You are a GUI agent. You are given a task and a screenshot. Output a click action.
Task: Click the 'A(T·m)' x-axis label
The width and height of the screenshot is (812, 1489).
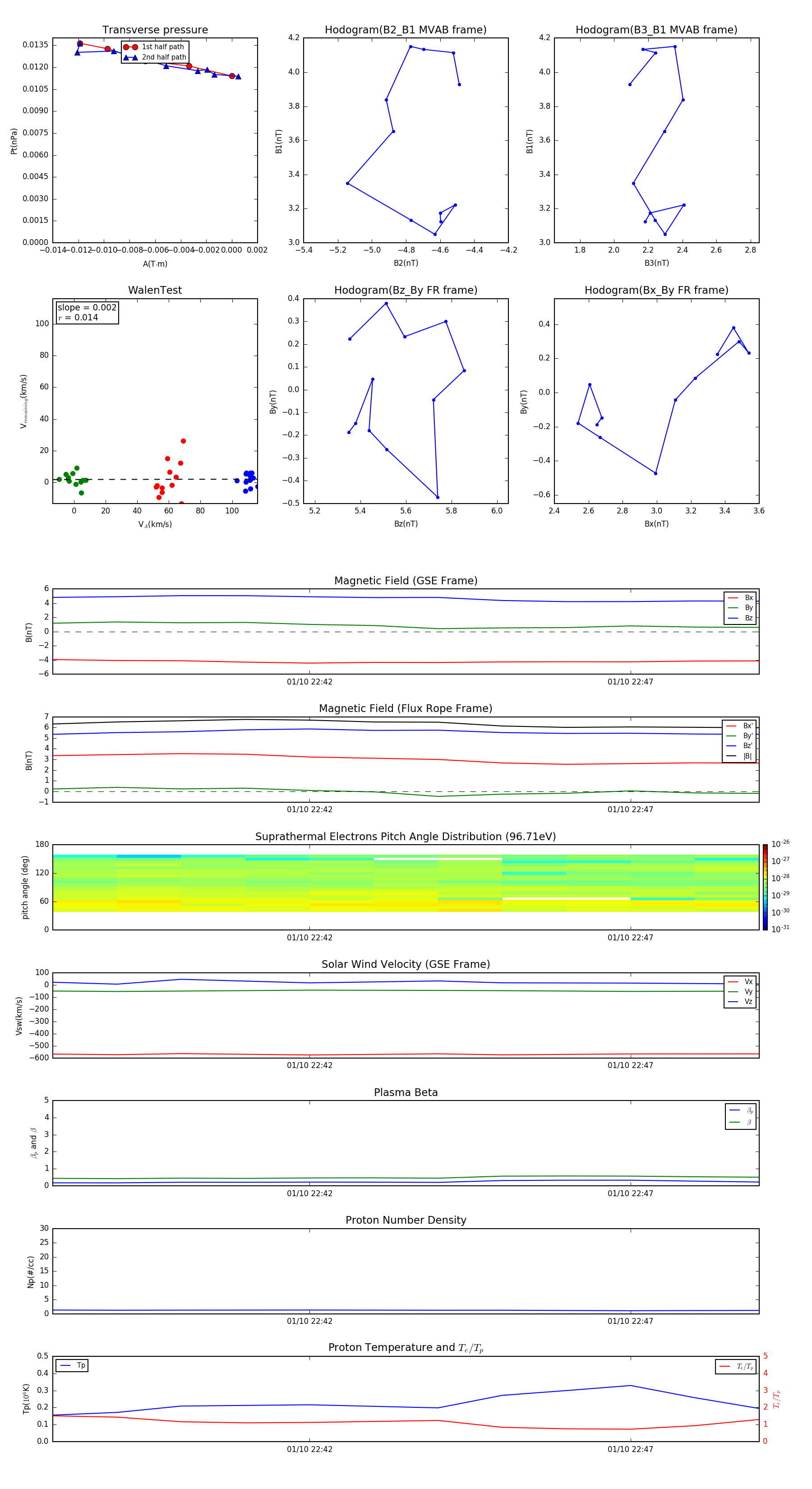[x=155, y=264]
